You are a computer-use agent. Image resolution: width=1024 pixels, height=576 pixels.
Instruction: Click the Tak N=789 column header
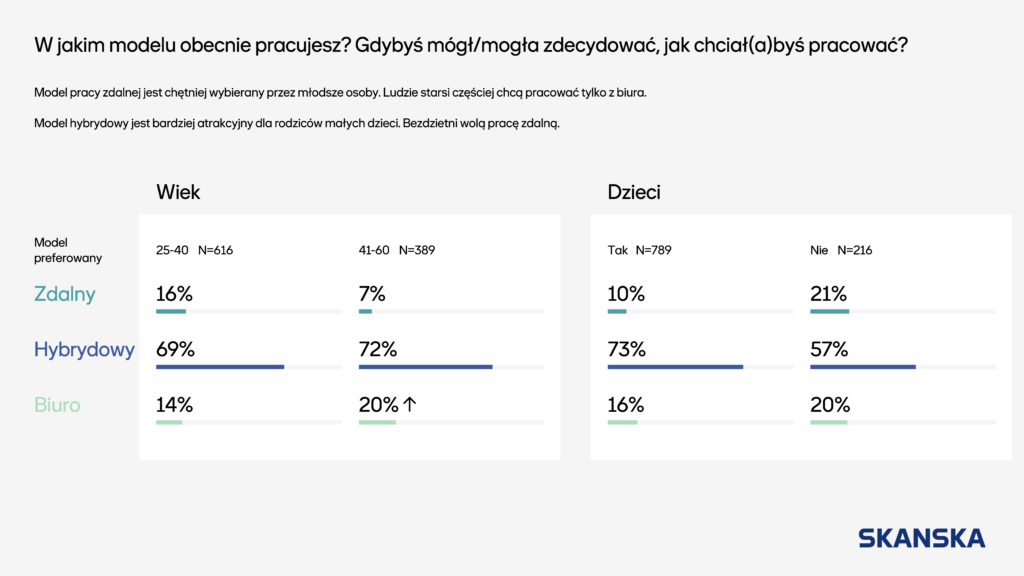point(639,250)
